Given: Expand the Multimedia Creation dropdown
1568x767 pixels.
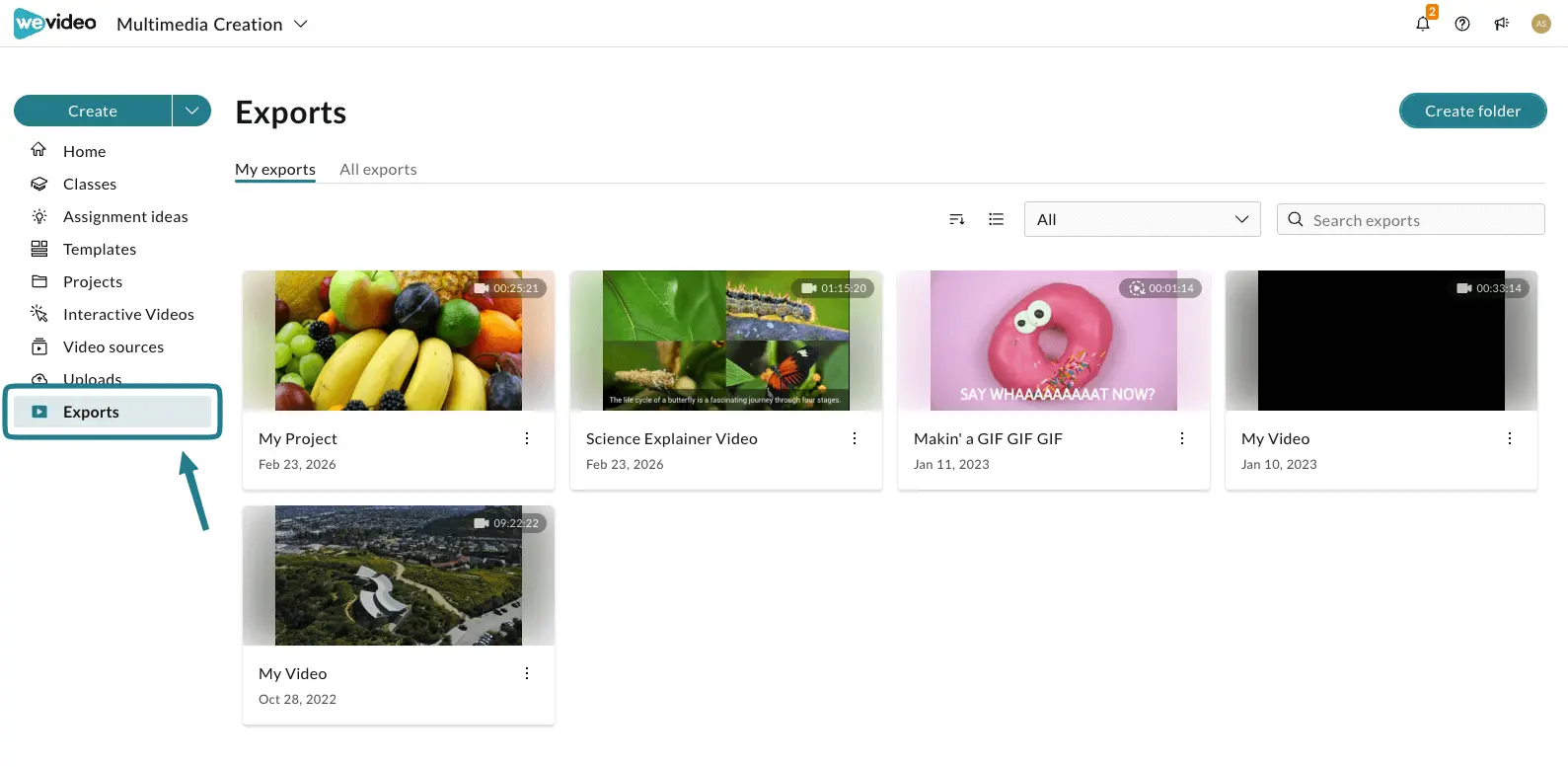Looking at the screenshot, I should point(301,24).
